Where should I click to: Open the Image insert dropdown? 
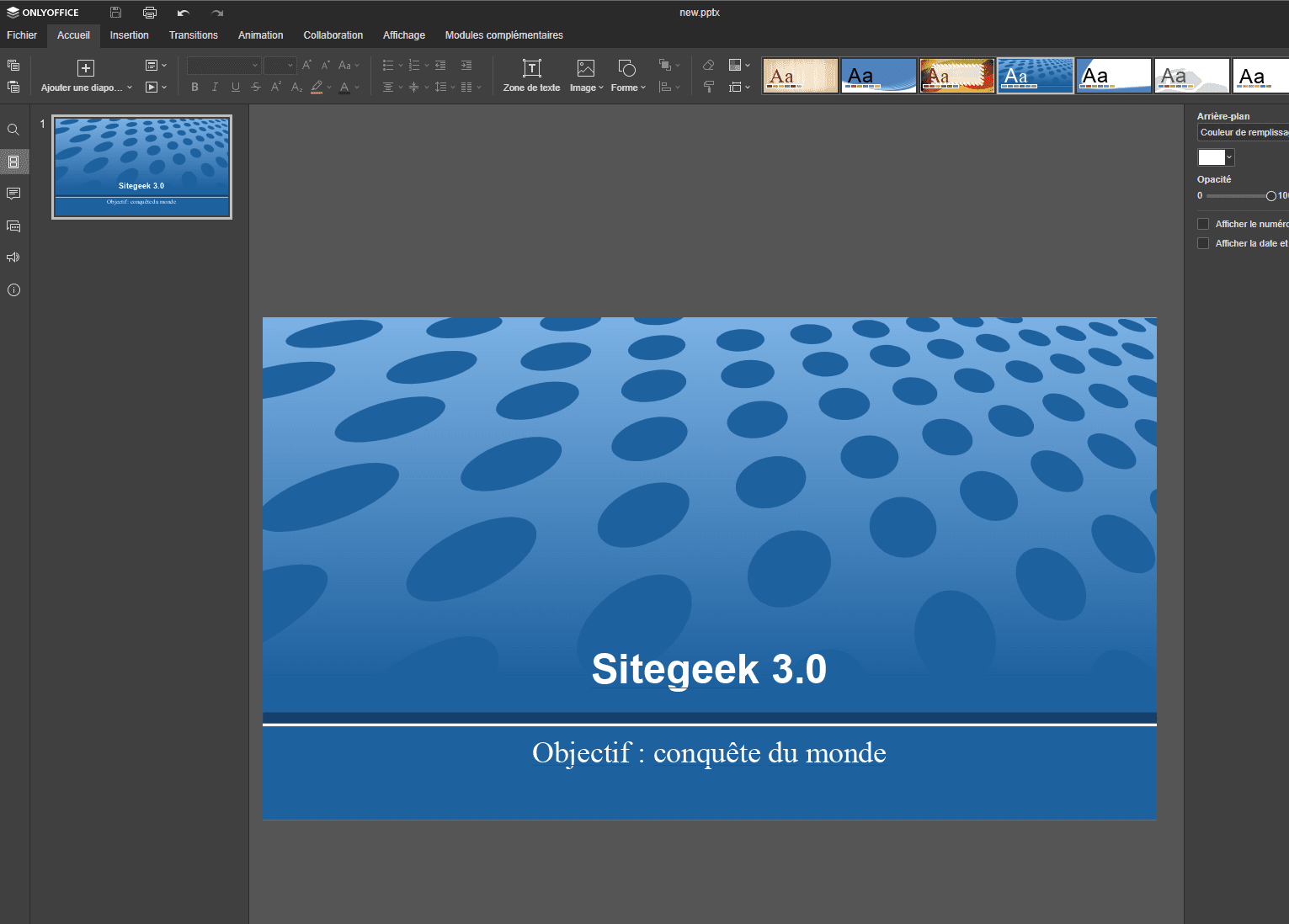tap(586, 75)
